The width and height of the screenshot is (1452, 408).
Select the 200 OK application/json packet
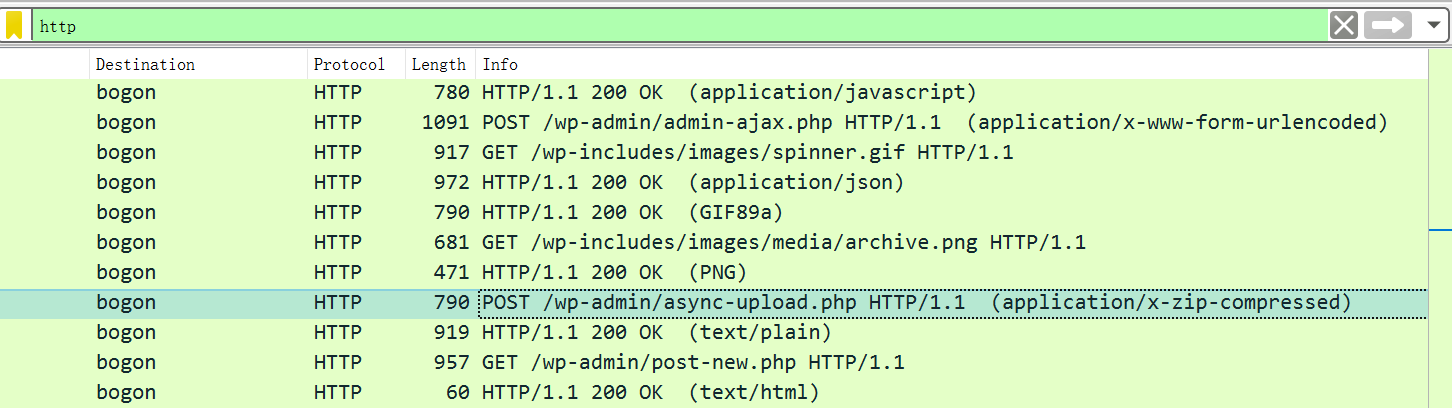[692, 182]
